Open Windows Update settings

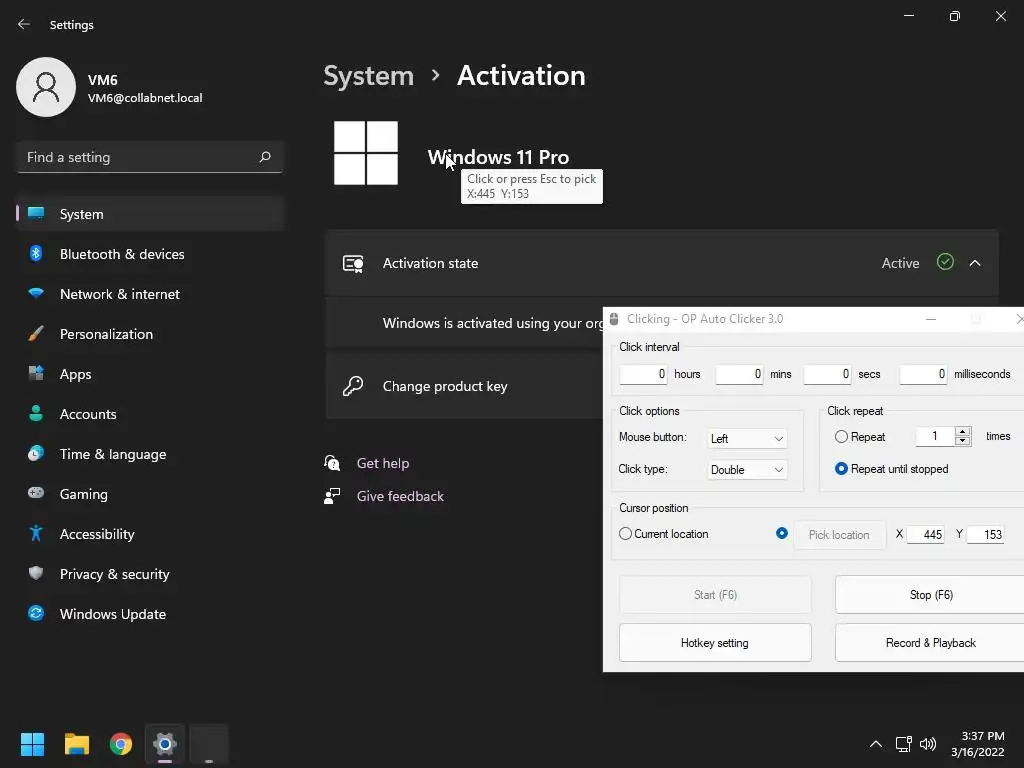(x=150, y=614)
